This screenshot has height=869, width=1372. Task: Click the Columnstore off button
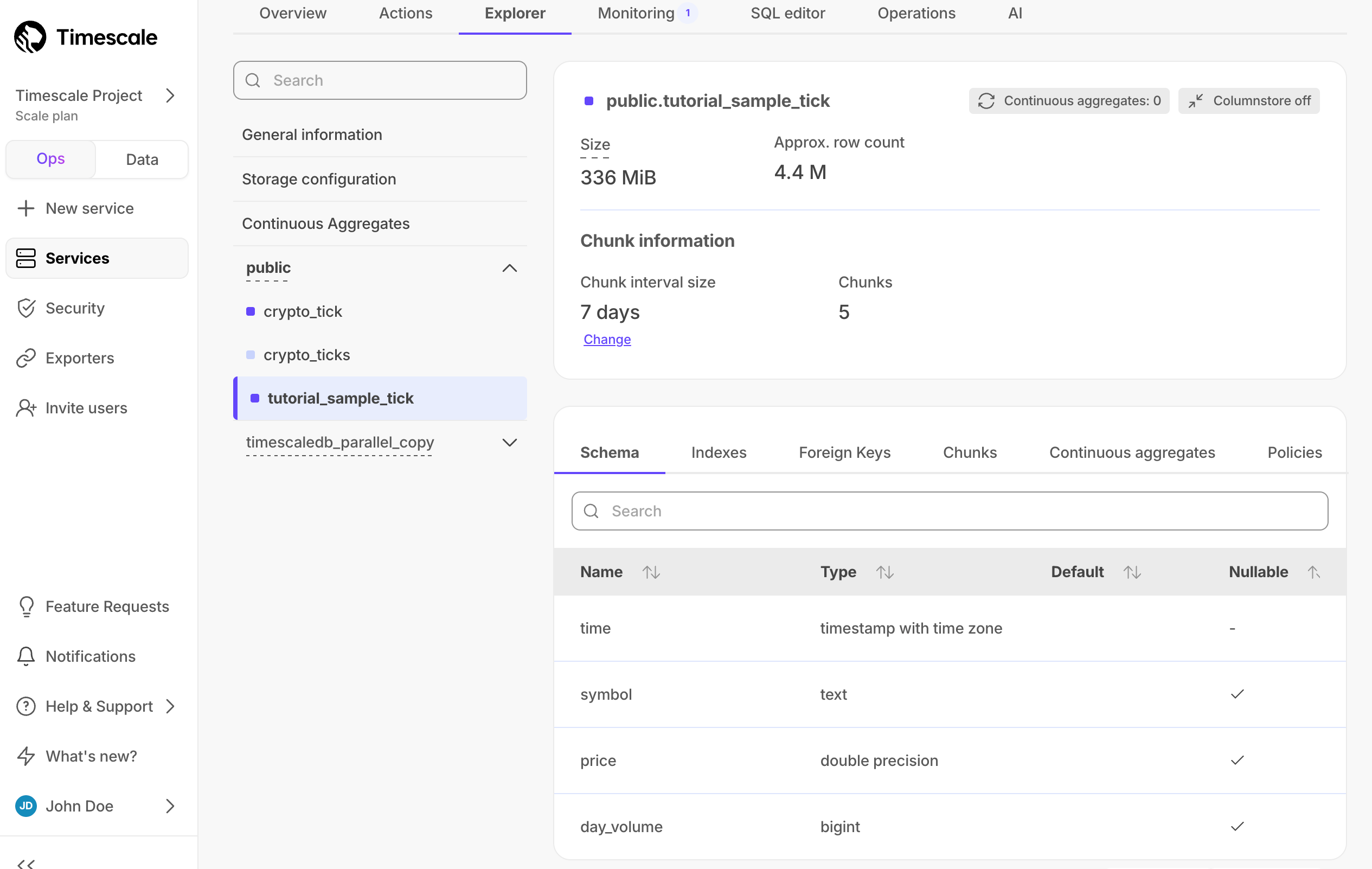click(1249, 101)
